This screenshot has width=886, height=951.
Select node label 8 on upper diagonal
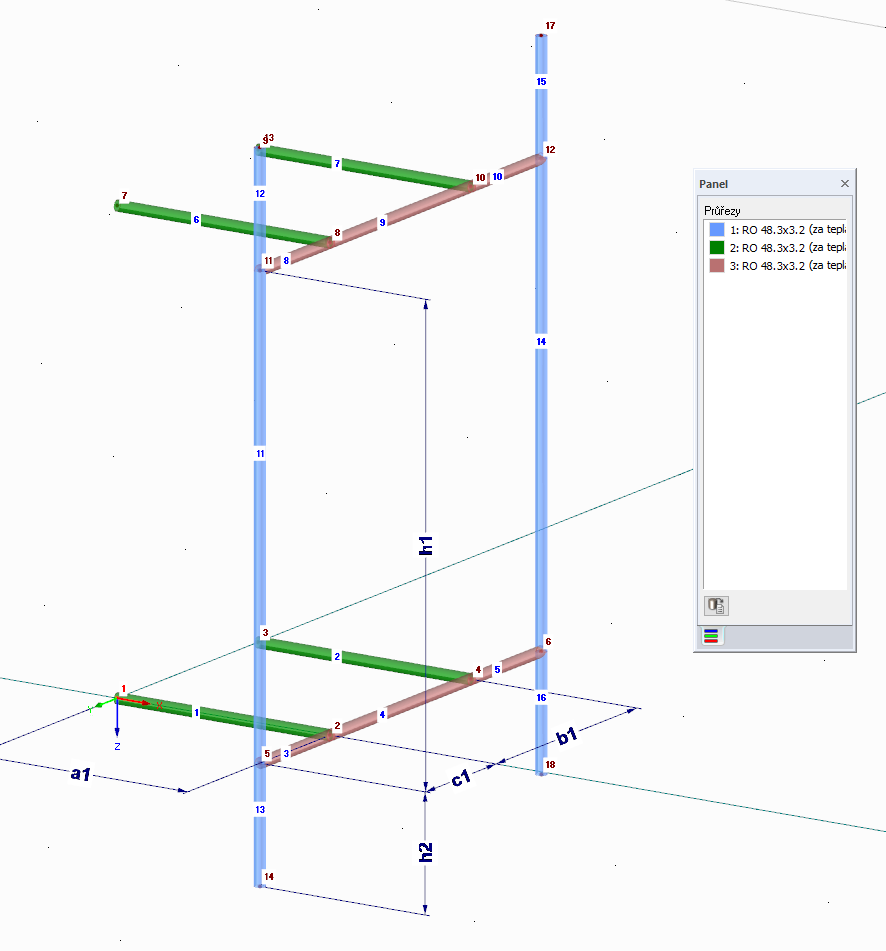tap(337, 233)
